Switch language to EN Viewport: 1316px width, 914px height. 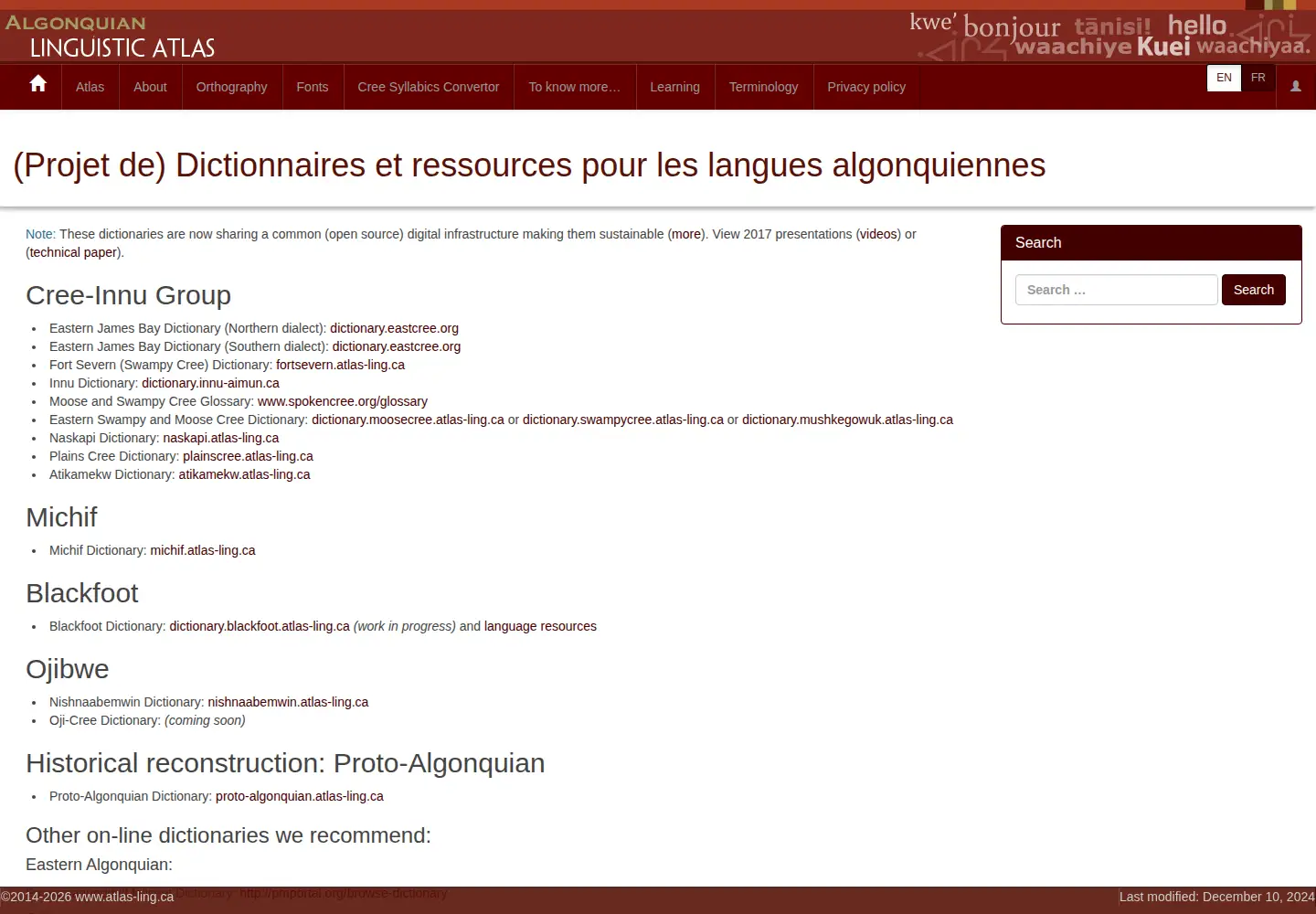1224,78
